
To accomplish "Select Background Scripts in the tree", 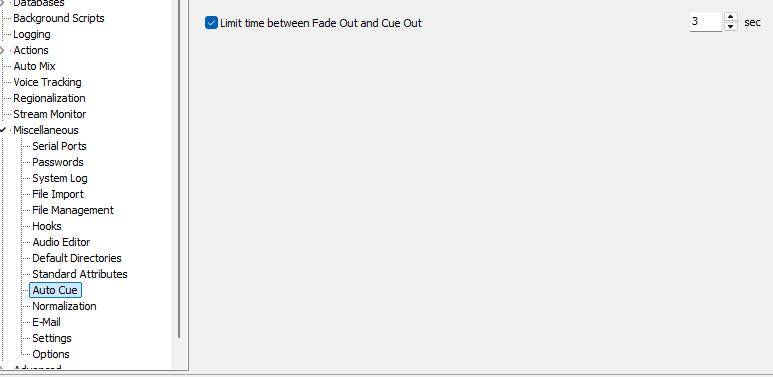I will pos(59,18).
